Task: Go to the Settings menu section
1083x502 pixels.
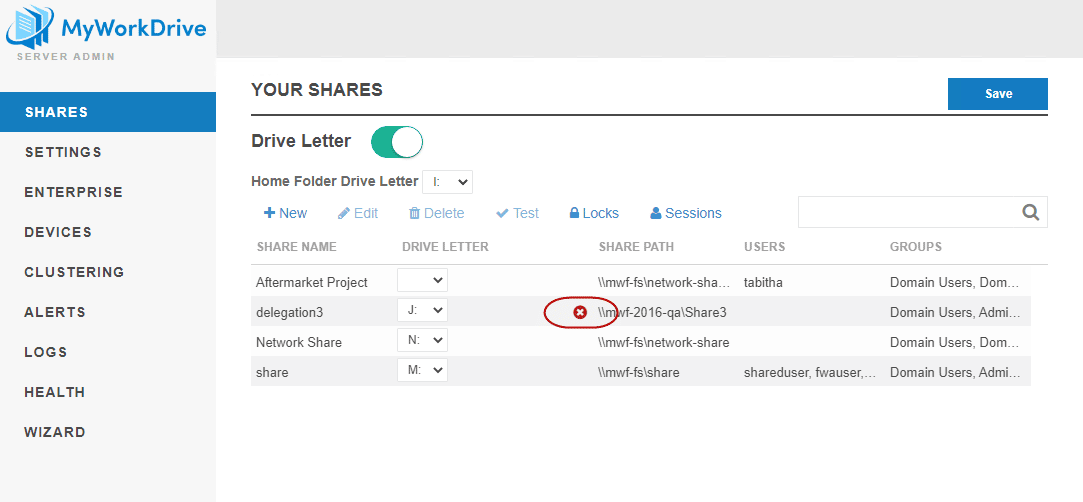Action: tap(63, 152)
